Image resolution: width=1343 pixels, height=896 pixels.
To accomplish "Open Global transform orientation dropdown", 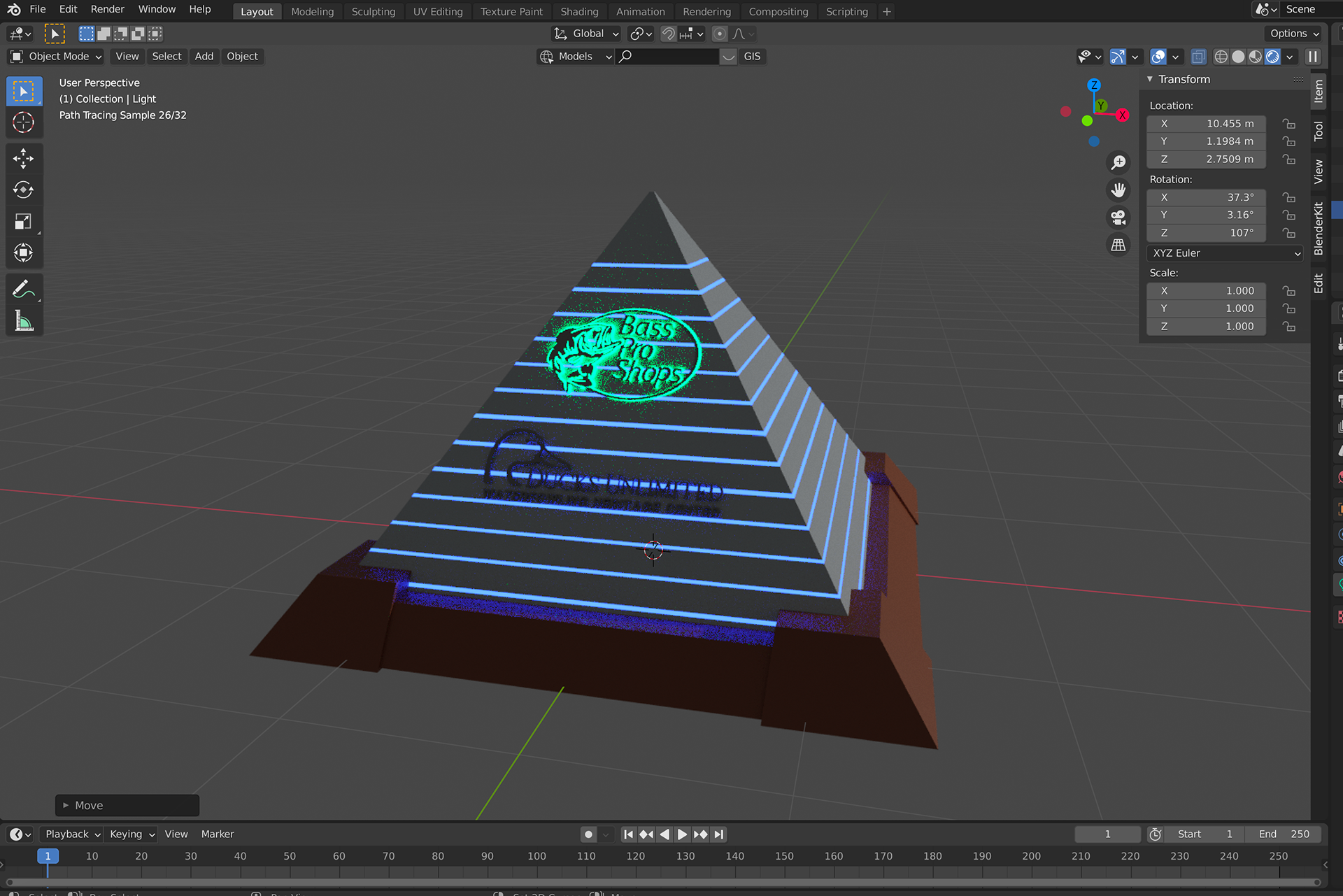I will (586, 34).
